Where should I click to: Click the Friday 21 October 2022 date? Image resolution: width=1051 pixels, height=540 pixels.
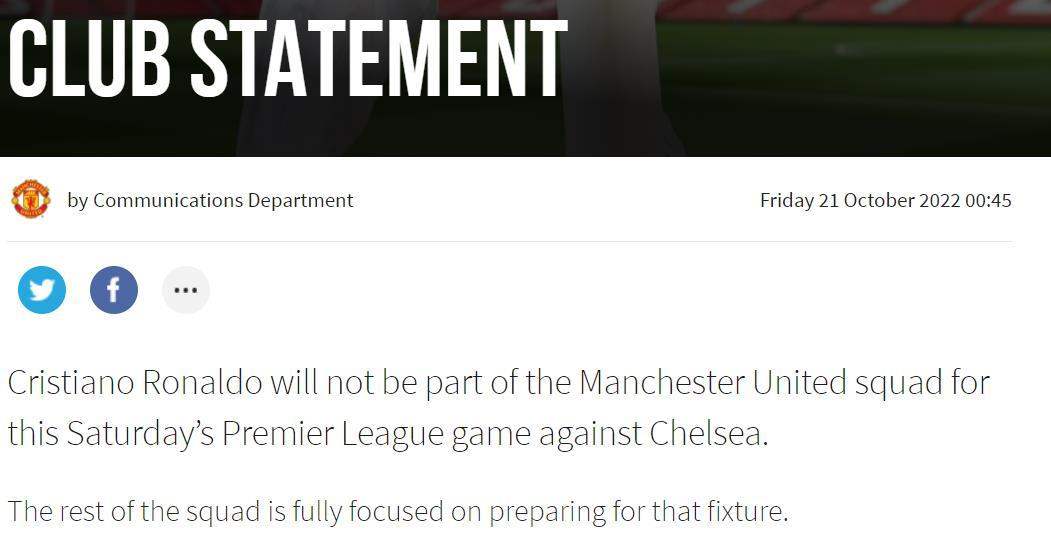tap(861, 200)
